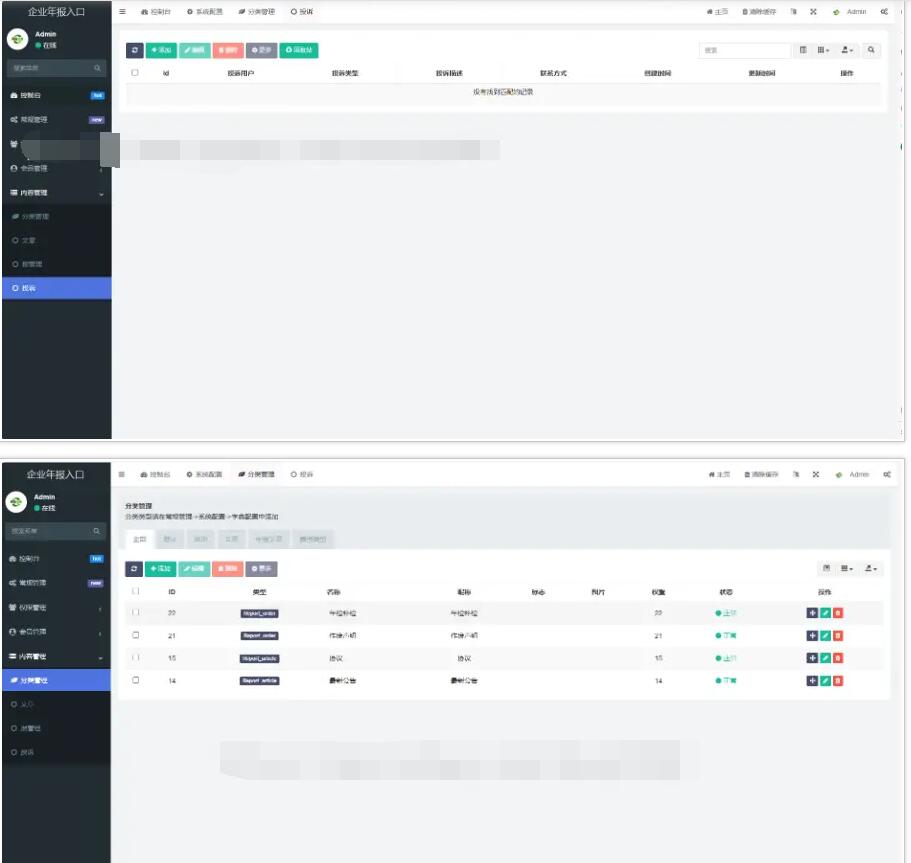
Task: Click the search input field in 投诉 table toolbar
Action: click(x=743, y=50)
